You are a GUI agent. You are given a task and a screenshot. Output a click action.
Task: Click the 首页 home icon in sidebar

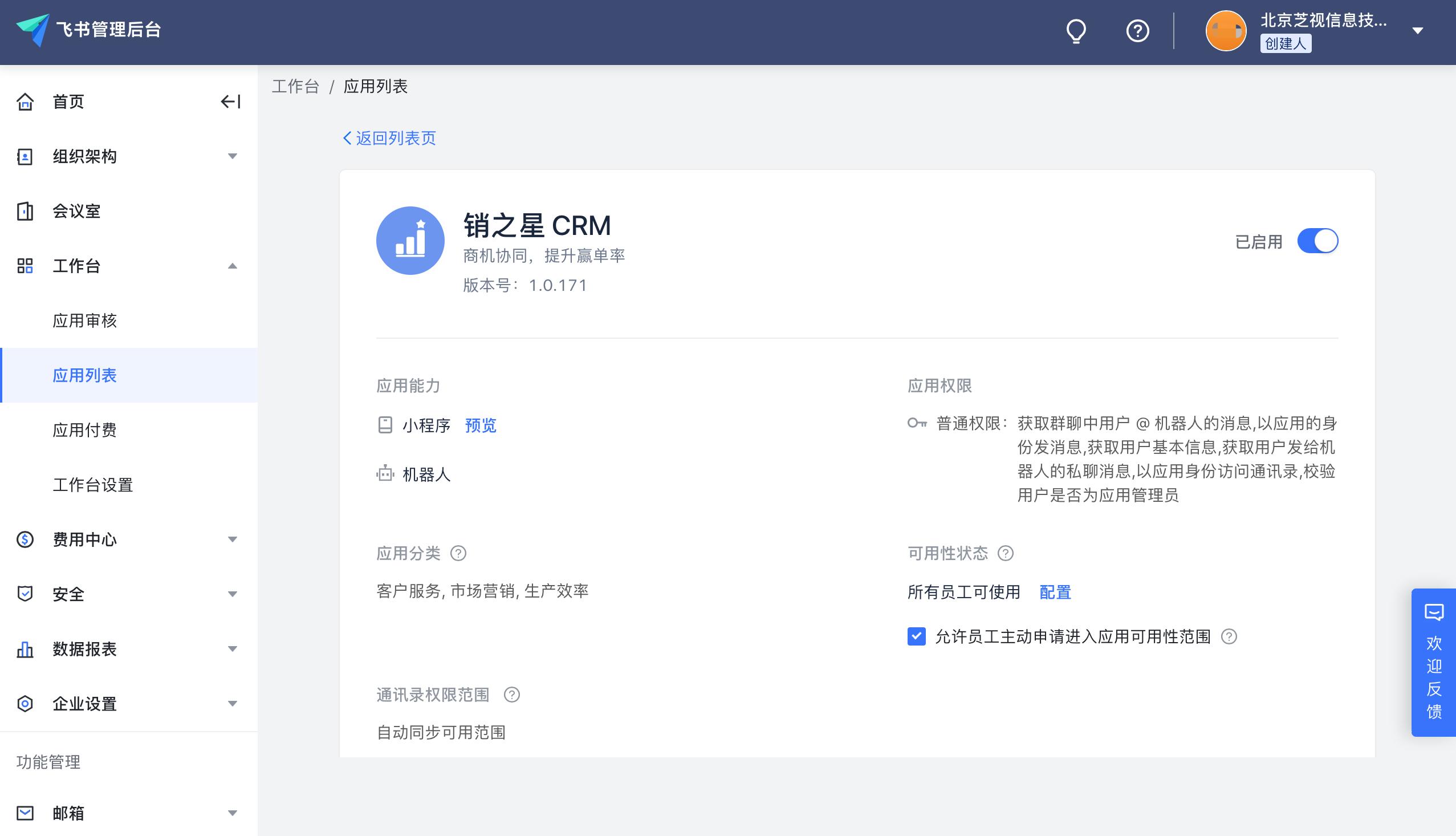[24, 102]
